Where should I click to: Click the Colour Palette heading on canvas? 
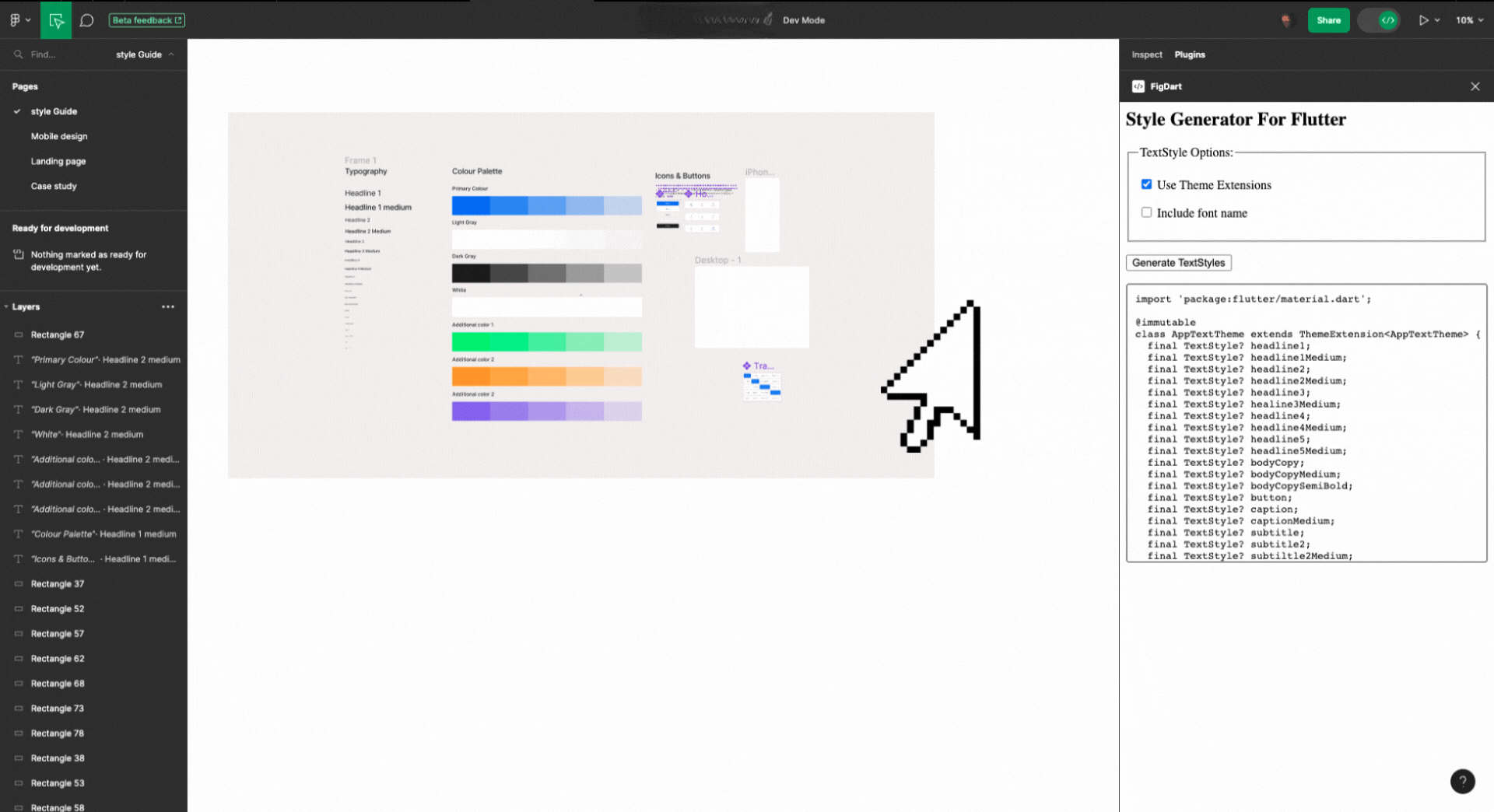pos(477,171)
